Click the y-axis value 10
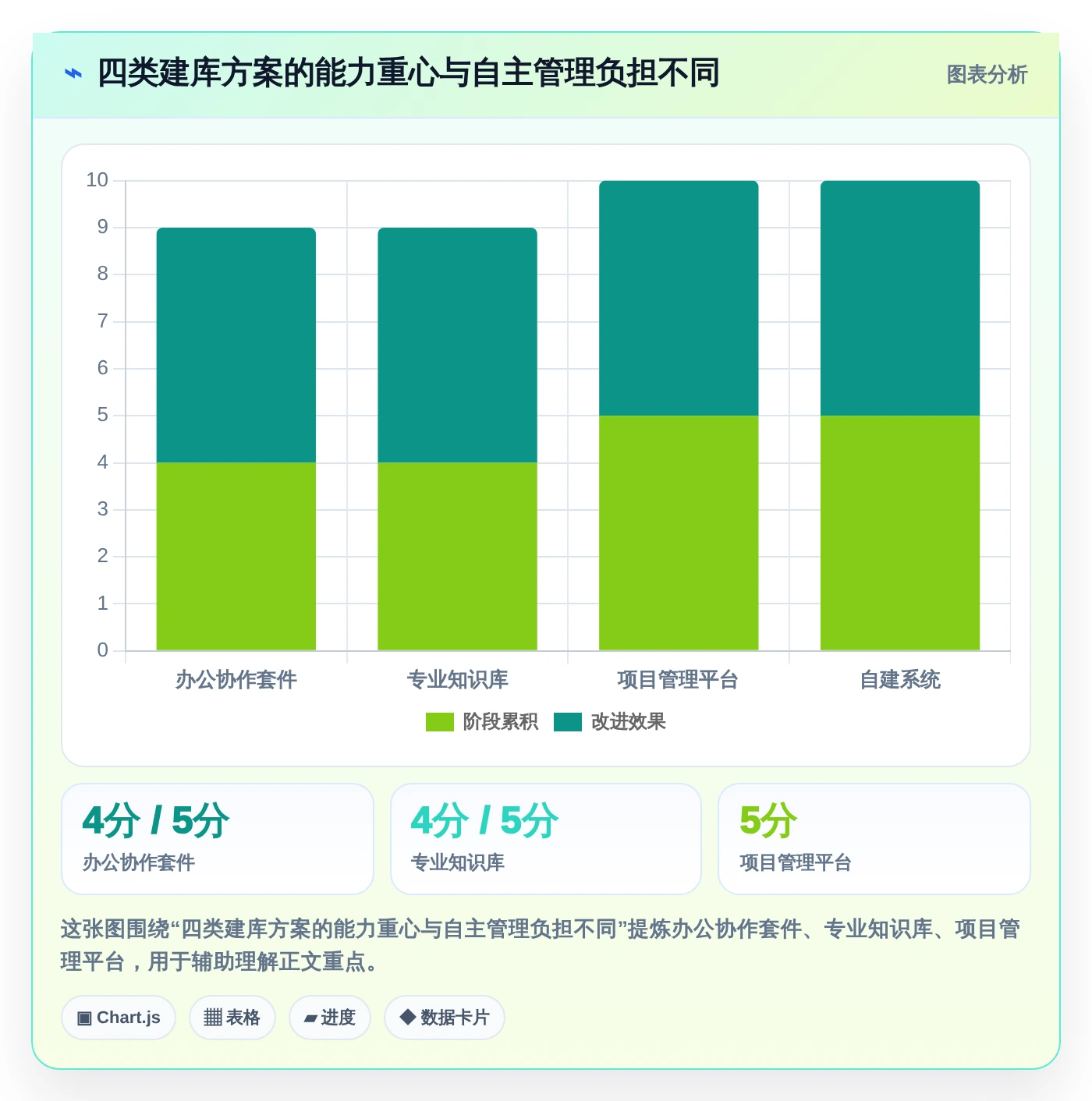This screenshot has width=1092, height=1101. click(x=97, y=180)
